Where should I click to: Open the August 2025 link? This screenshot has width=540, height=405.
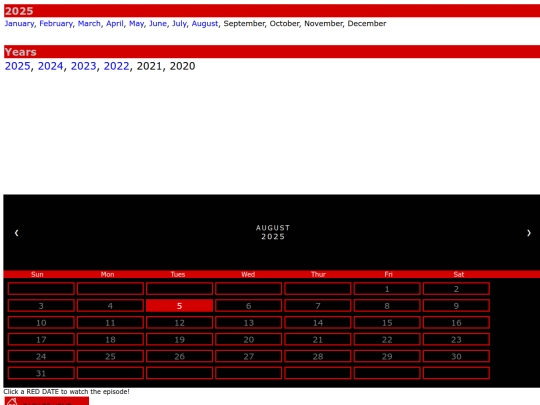pos(205,23)
